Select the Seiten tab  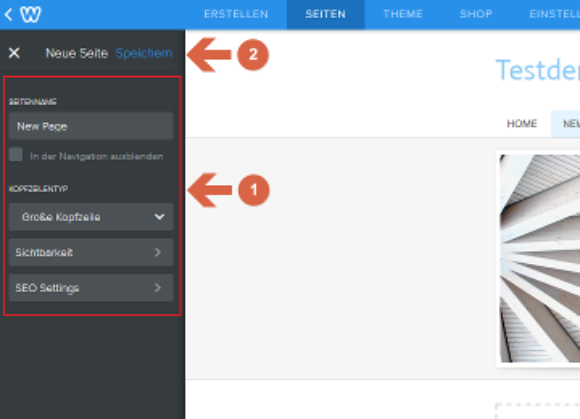(x=326, y=14)
